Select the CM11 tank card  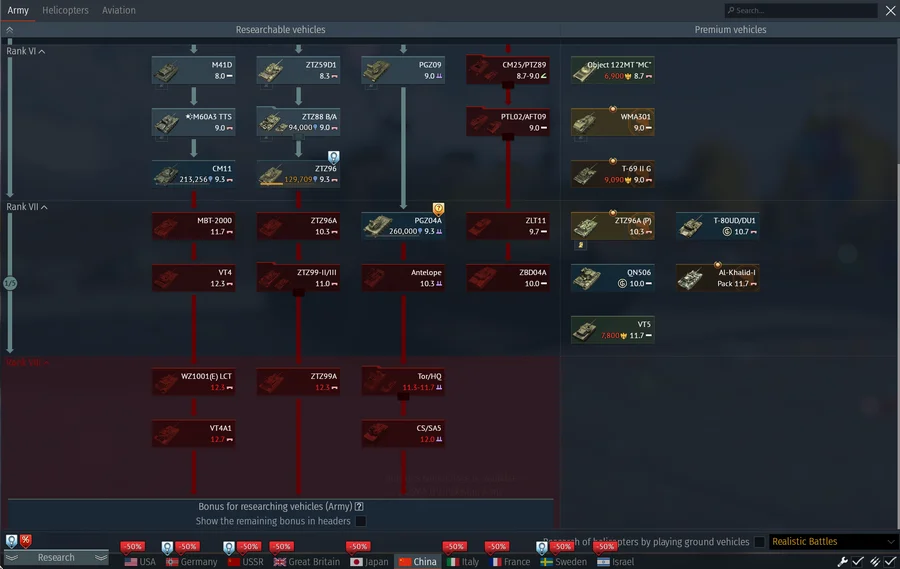193,174
